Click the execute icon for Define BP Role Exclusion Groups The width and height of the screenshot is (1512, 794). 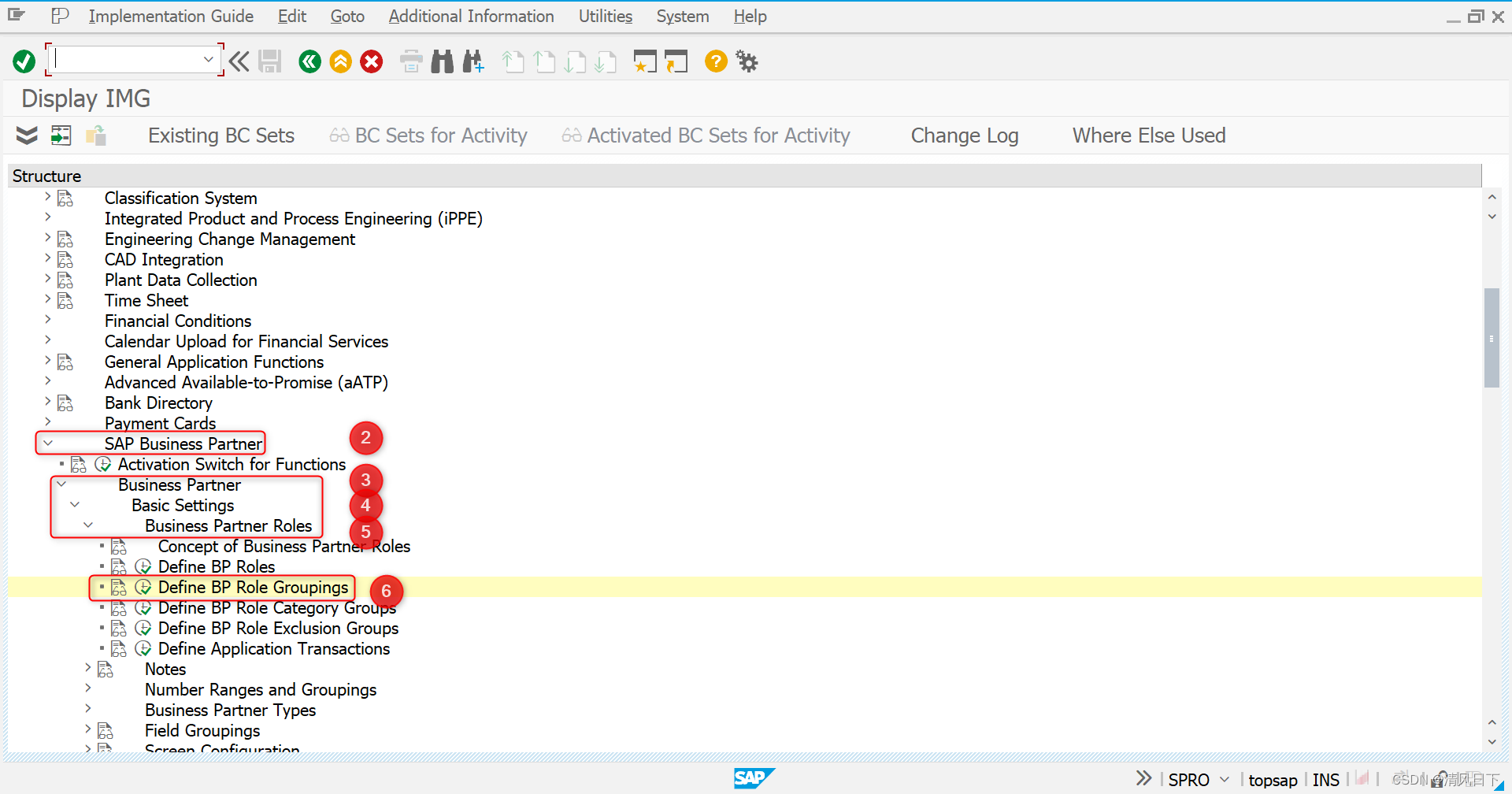pyautogui.click(x=143, y=629)
